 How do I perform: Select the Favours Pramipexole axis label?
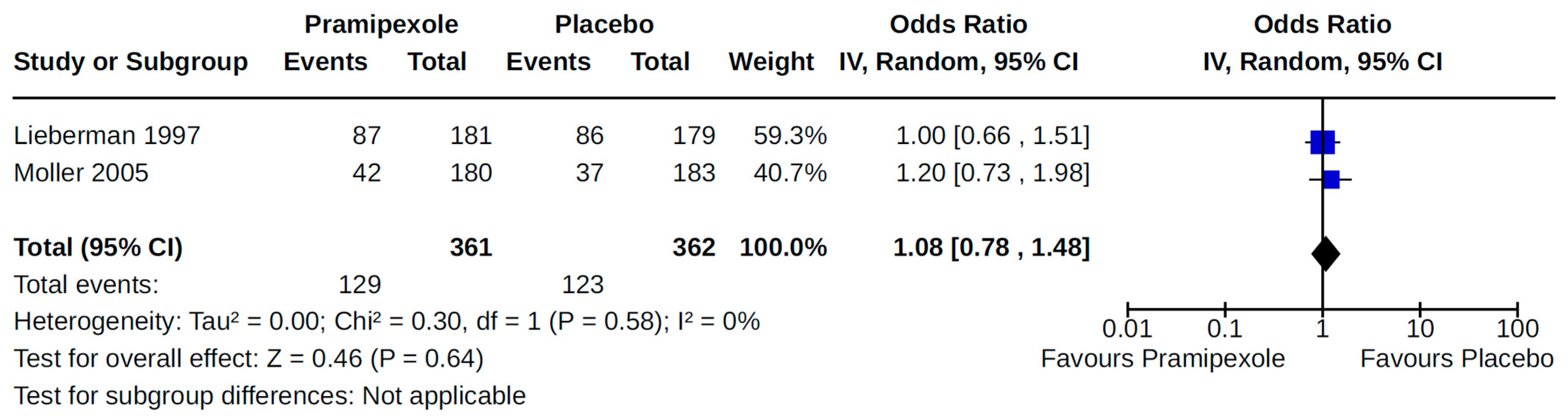click(1163, 358)
